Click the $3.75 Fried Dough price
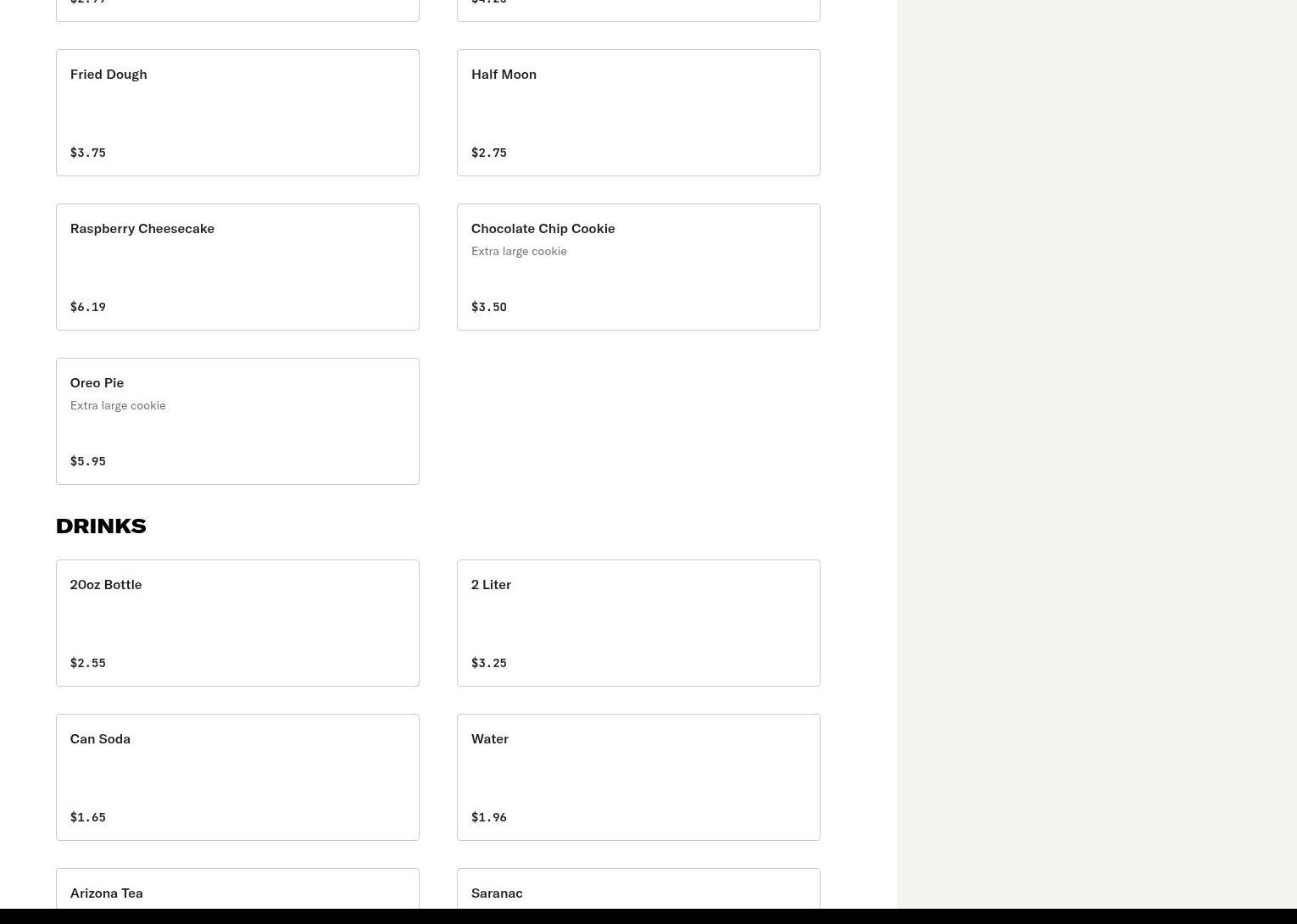This screenshot has width=1297, height=924. (88, 153)
